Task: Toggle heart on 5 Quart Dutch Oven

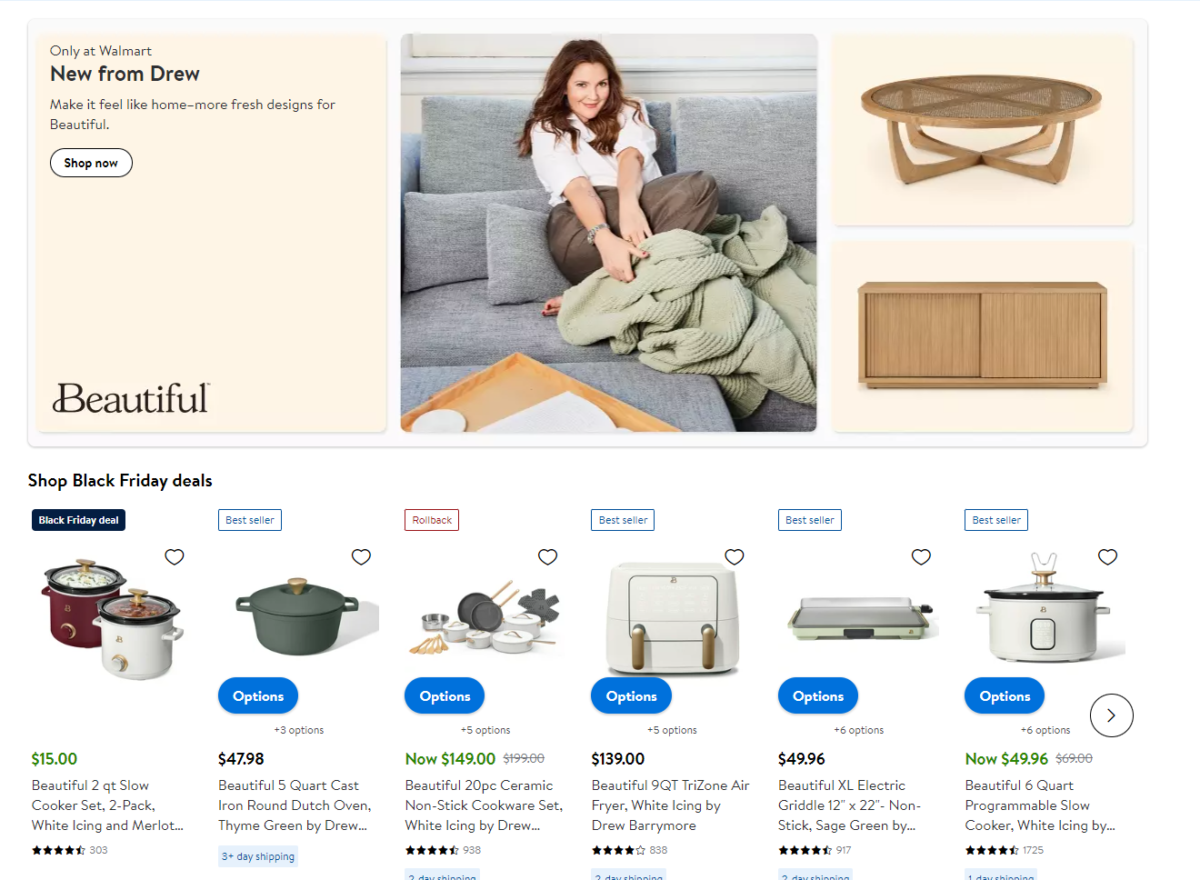Action: click(x=361, y=557)
